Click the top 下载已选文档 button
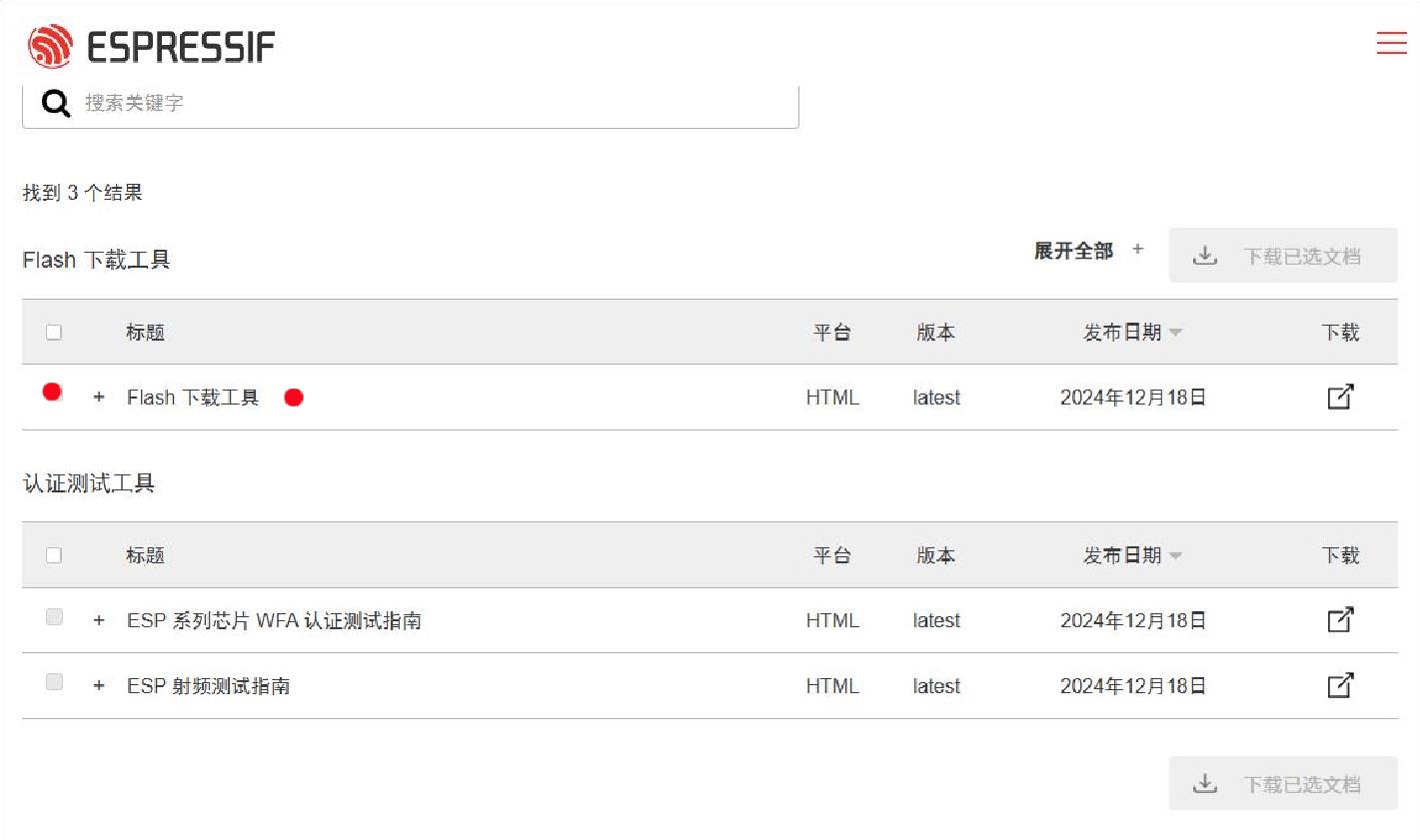Screen dimensions: 1420x840 [1283, 256]
